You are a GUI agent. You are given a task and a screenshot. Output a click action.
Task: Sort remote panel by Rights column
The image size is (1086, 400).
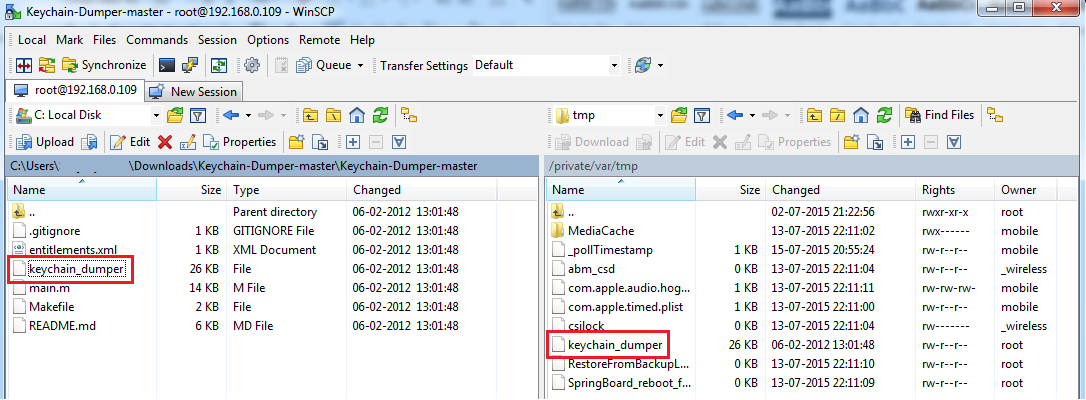pos(954,190)
